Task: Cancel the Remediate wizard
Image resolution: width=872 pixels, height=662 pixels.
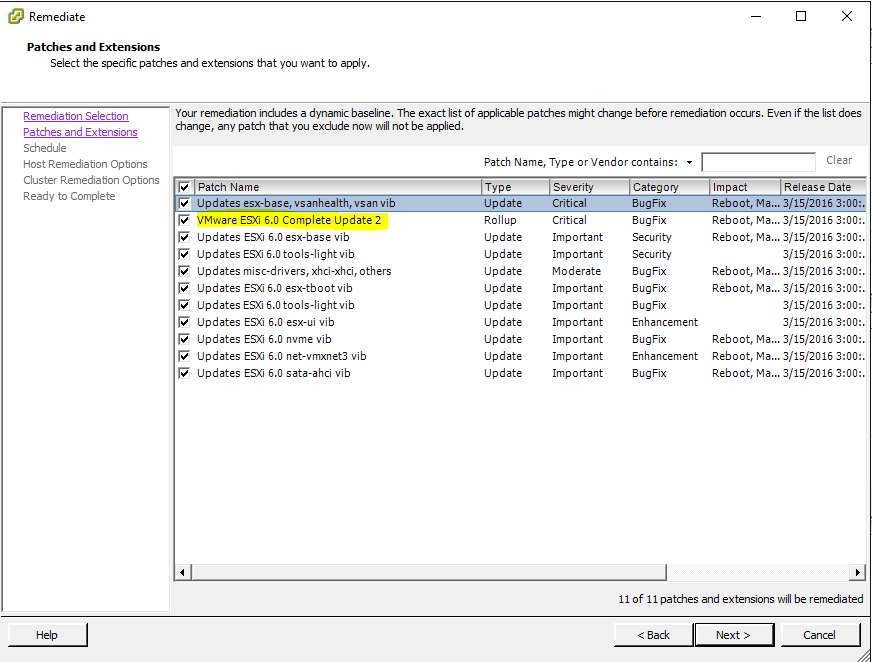Action: point(820,635)
